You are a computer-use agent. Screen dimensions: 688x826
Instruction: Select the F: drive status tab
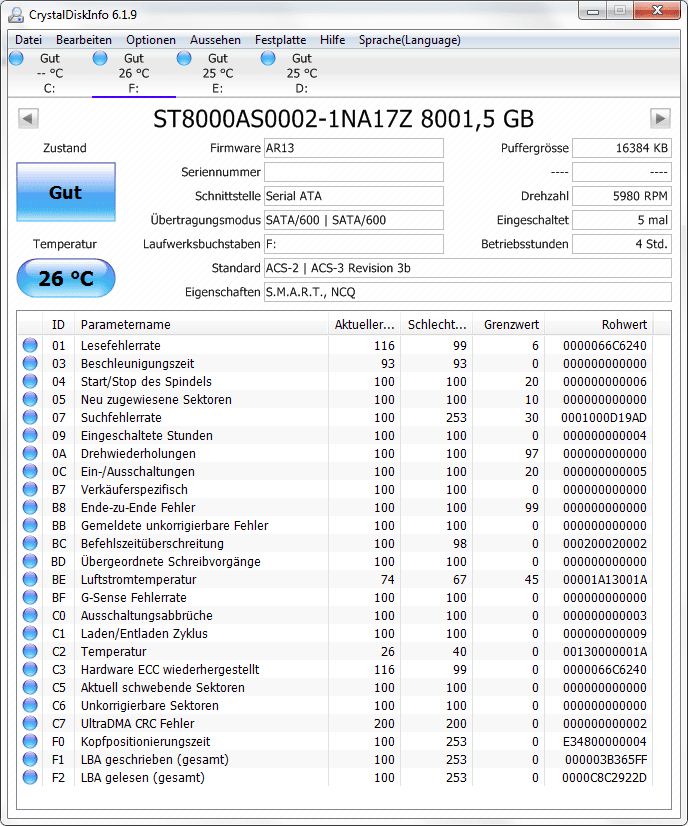[x=134, y=73]
